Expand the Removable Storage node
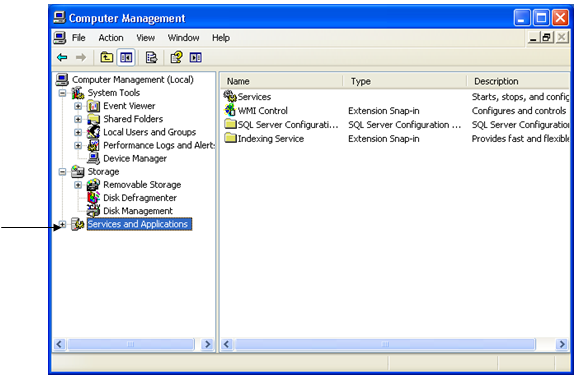This screenshot has width=576, height=377. point(78,185)
